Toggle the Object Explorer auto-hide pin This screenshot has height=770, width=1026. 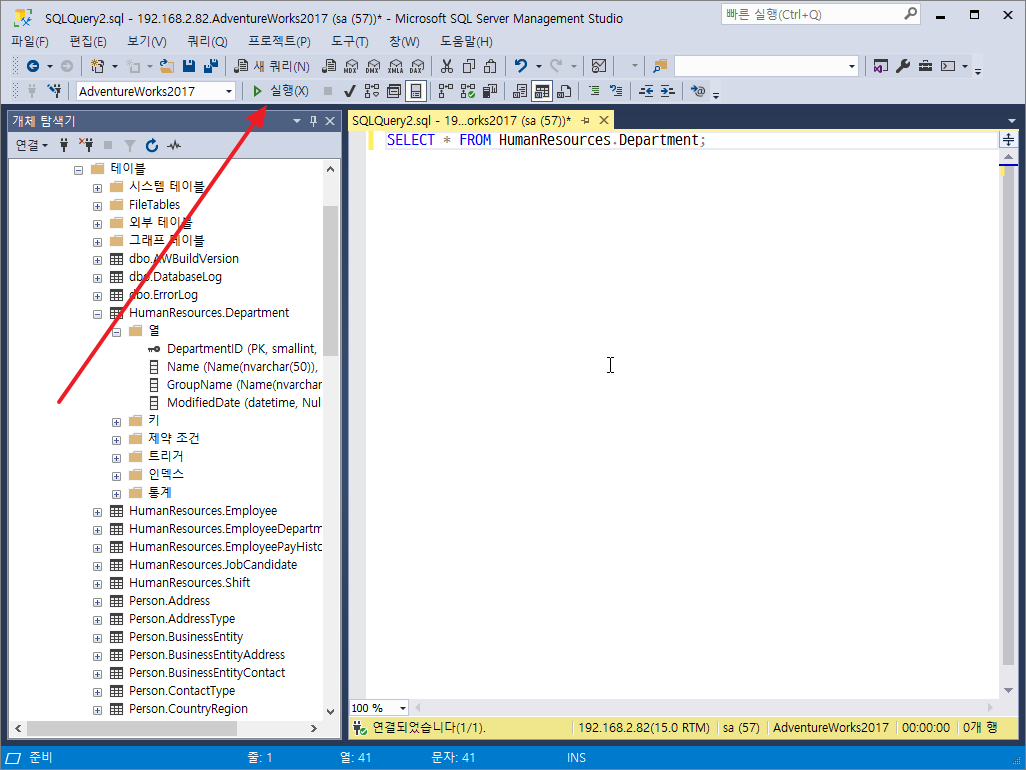(313, 121)
